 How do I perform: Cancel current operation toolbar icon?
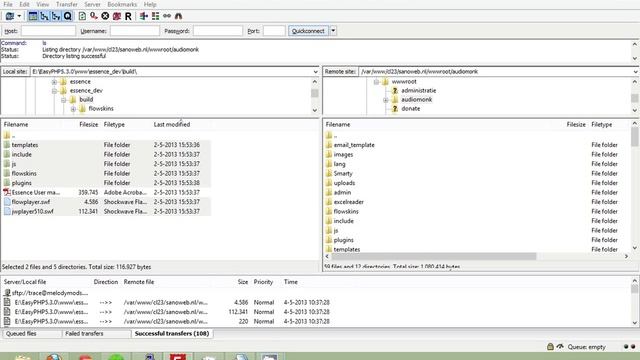[x=105, y=16]
